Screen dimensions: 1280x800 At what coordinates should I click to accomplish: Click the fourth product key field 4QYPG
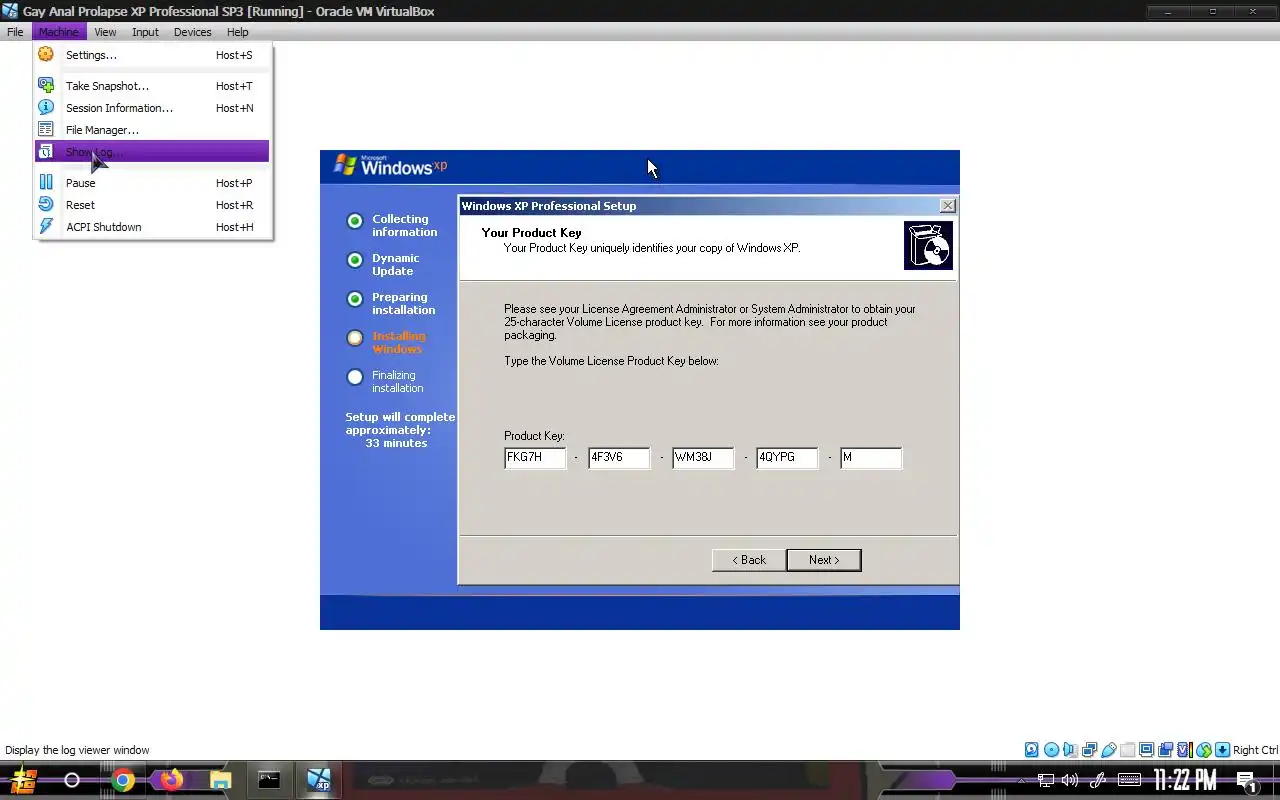coord(787,458)
